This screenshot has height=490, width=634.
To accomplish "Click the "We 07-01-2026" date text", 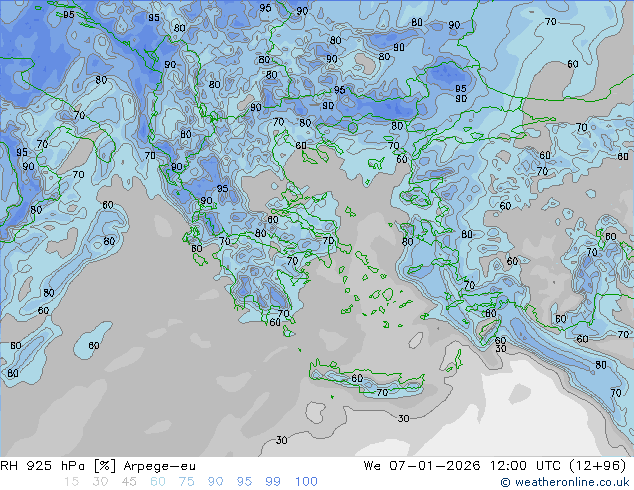I will (422, 466).
